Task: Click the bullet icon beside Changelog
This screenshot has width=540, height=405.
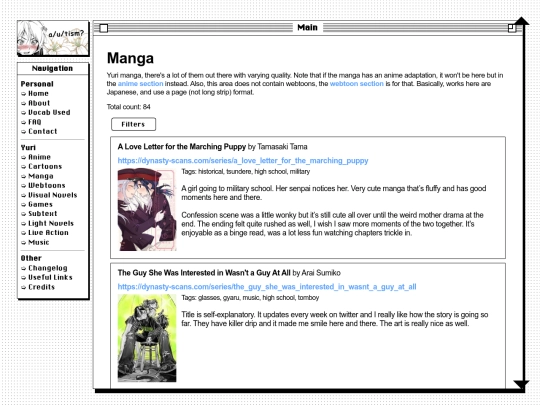Action: 23,269
